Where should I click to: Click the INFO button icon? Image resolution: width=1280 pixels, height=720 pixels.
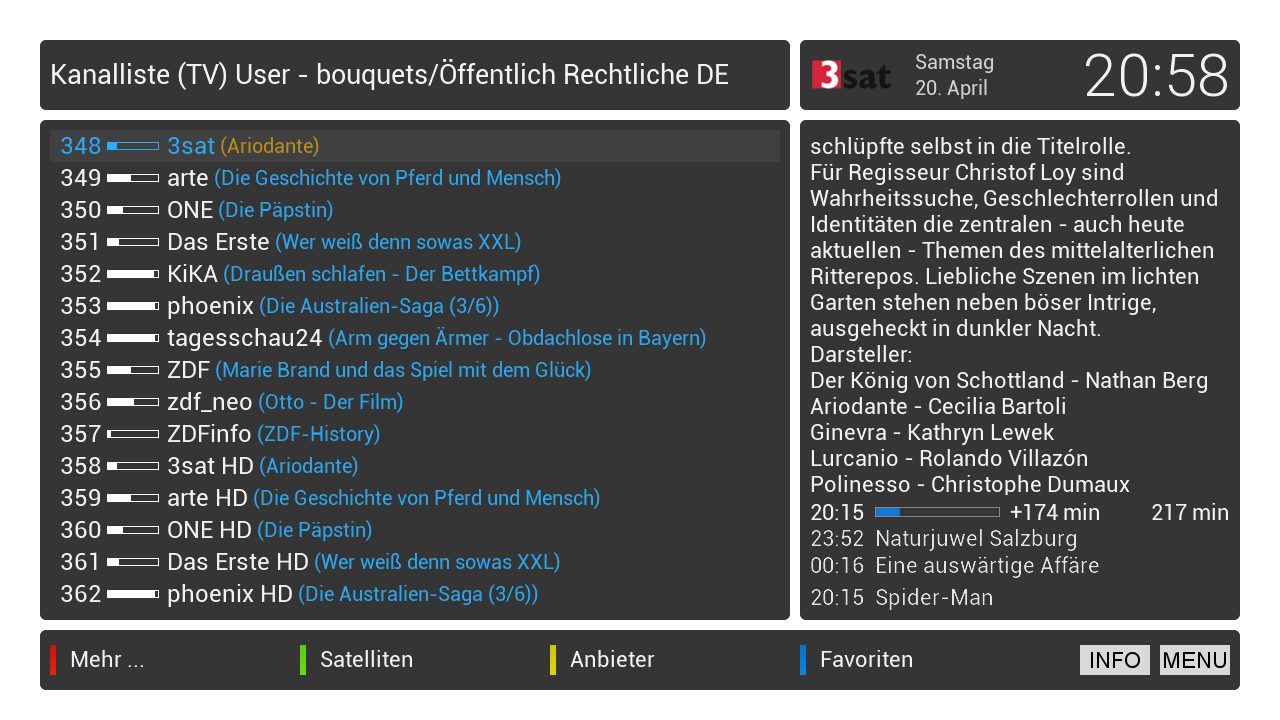coord(1115,660)
